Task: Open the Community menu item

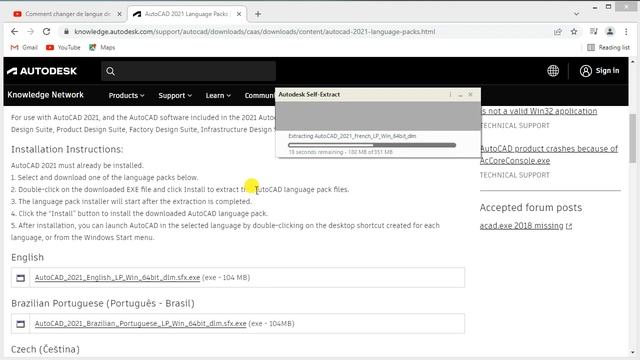Action: [x=260, y=95]
